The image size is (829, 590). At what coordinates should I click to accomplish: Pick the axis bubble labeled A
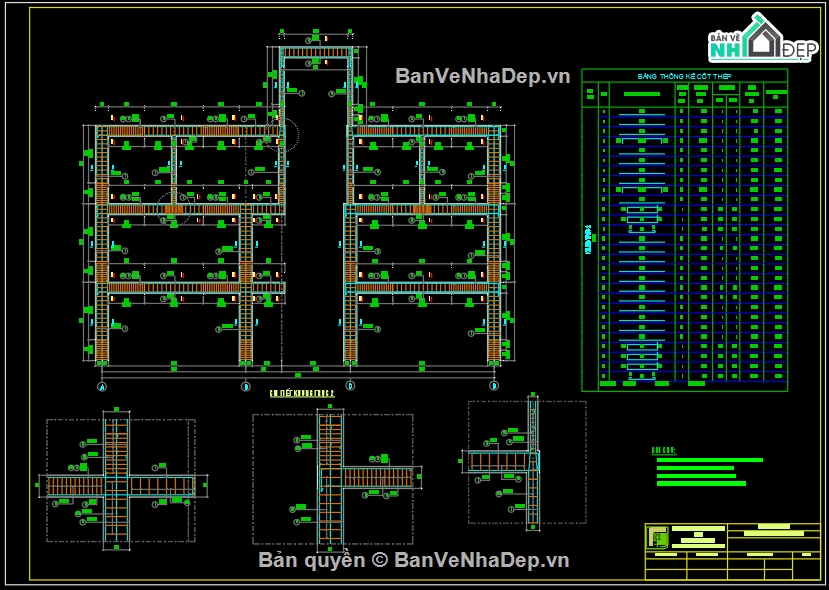tap(102, 386)
